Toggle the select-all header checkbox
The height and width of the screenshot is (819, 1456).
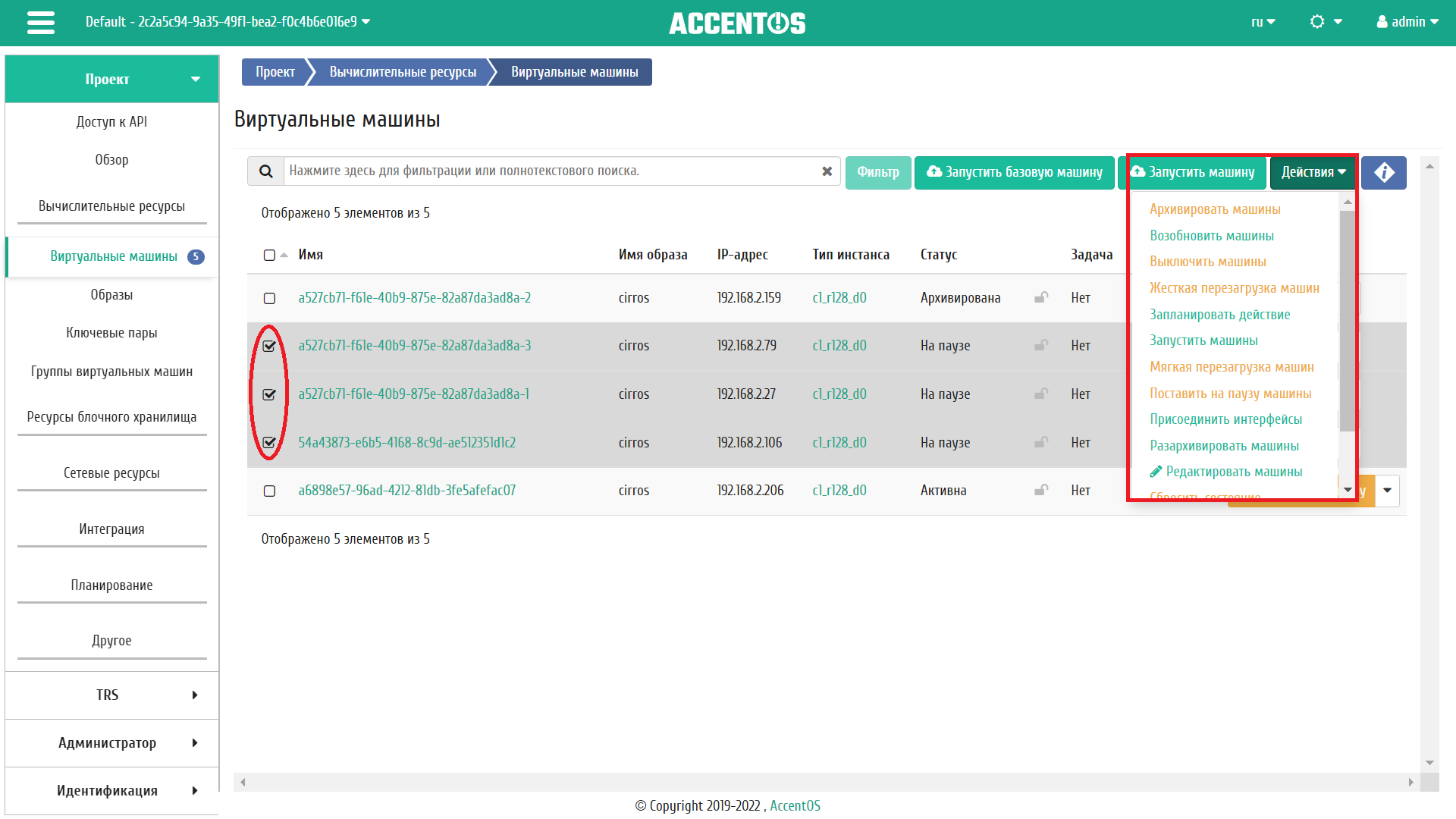(269, 255)
